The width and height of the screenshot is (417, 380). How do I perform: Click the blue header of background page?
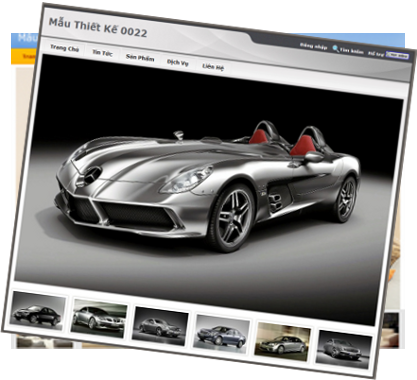25,41
